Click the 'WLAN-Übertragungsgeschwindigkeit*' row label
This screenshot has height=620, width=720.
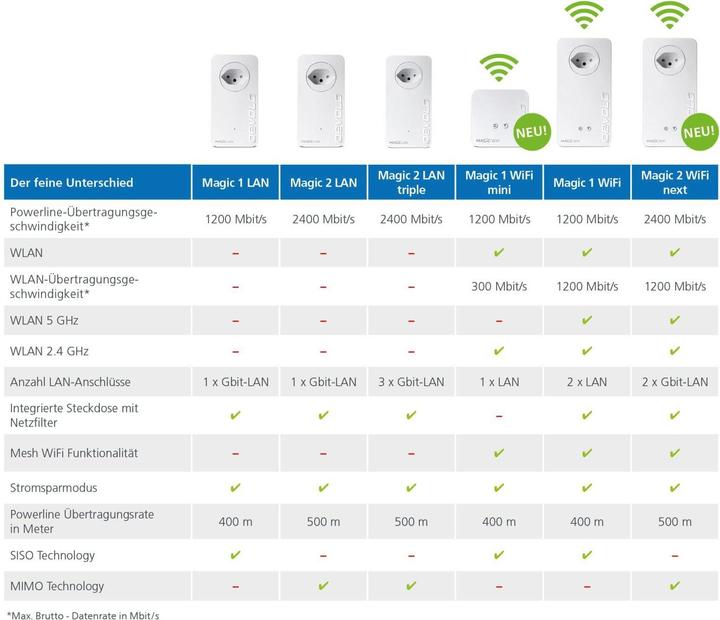click(x=74, y=287)
